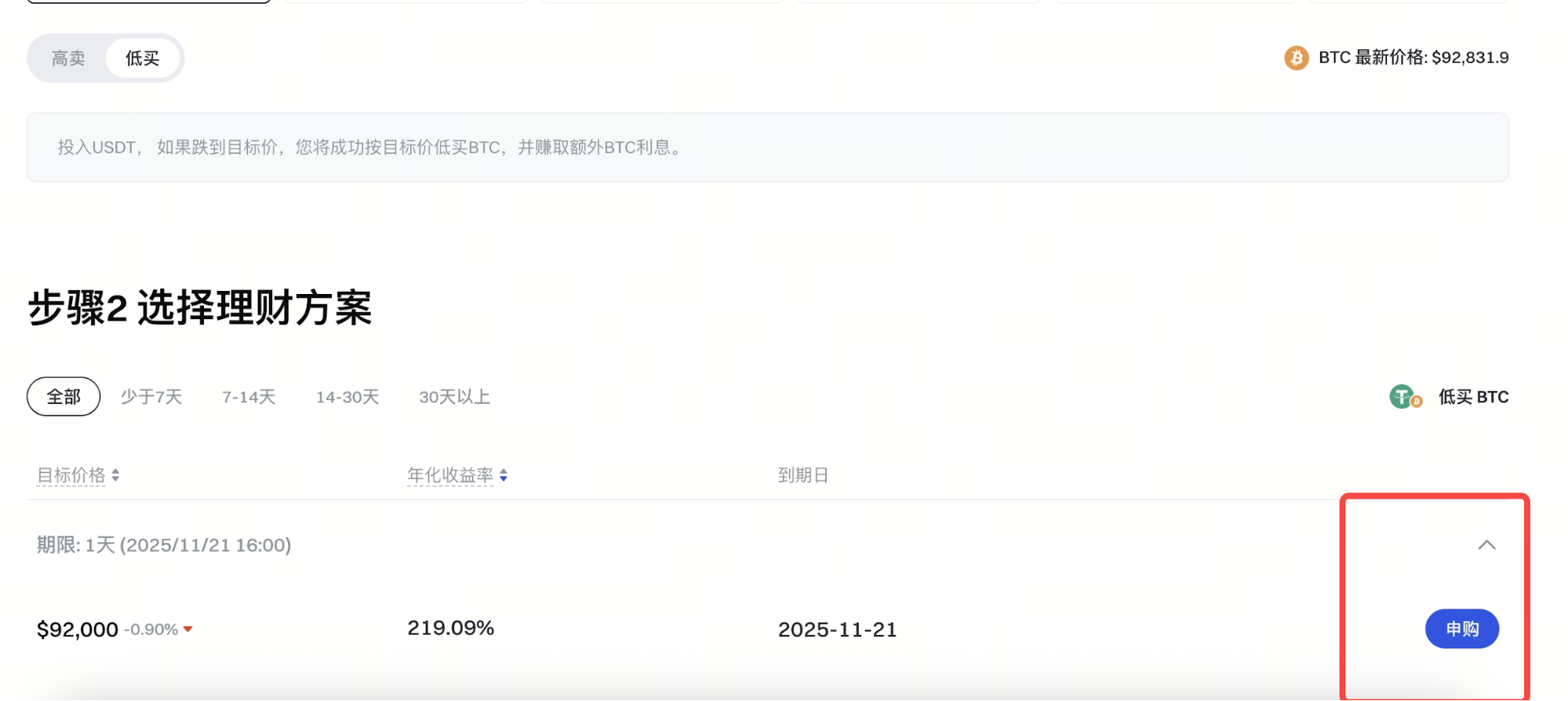1568x701 pixels.
Task: Click the orange Bitcoin icon near the price
Action: point(1296,58)
